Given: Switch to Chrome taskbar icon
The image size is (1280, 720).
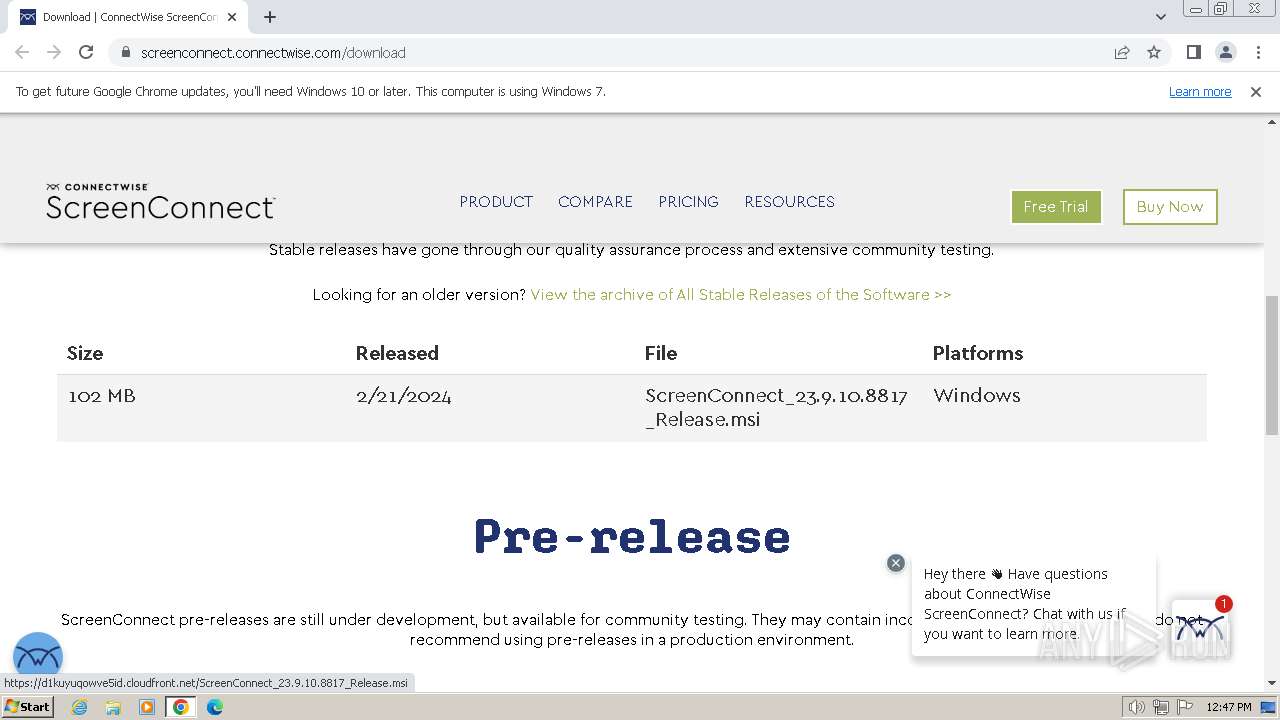Looking at the screenshot, I should coord(181,707).
